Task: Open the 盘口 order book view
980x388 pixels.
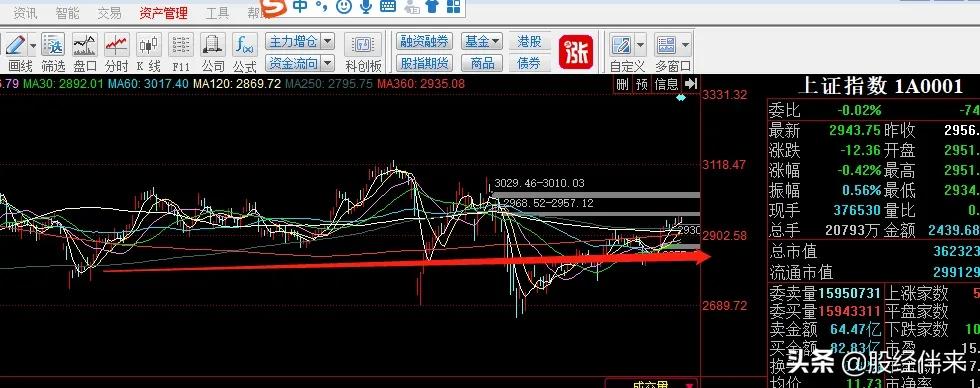Action: click(x=85, y=45)
